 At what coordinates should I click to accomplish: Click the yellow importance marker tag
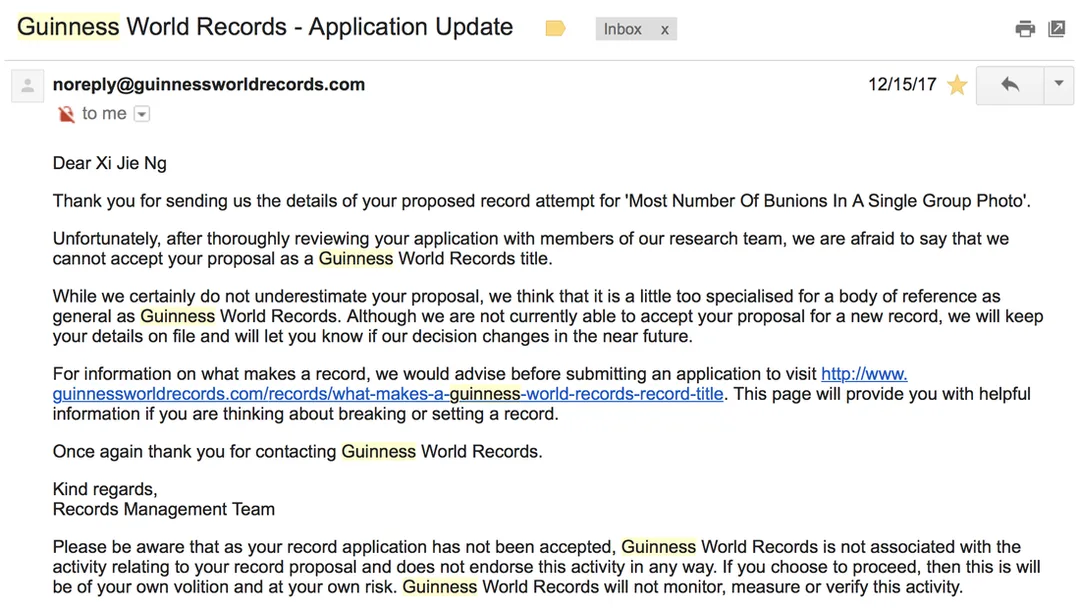[555, 29]
